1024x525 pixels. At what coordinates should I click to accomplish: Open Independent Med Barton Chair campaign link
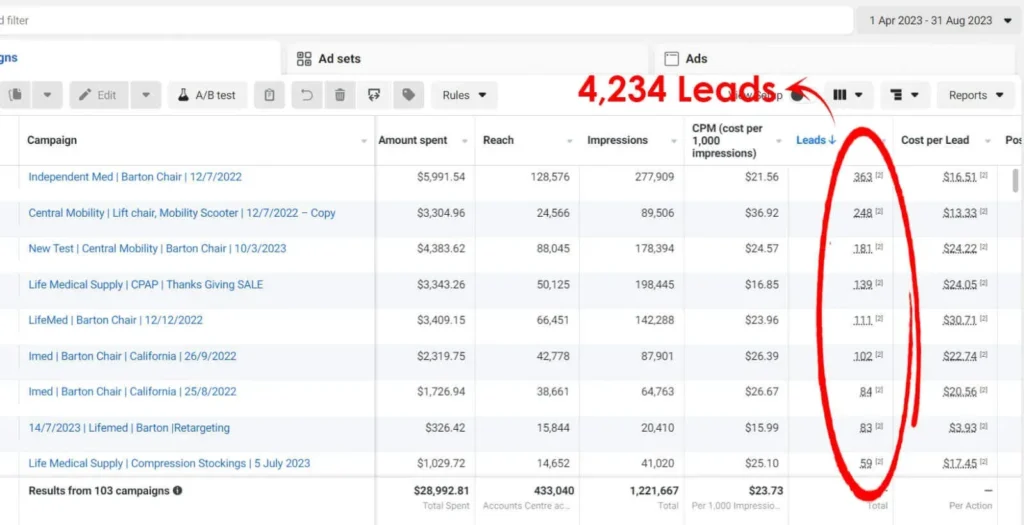click(135, 177)
